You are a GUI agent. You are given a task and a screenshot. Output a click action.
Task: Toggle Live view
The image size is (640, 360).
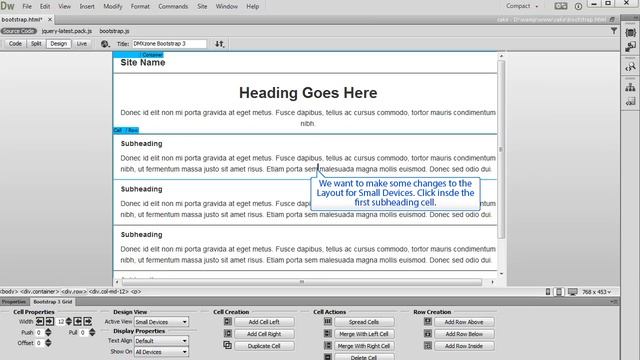click(82, 44)
